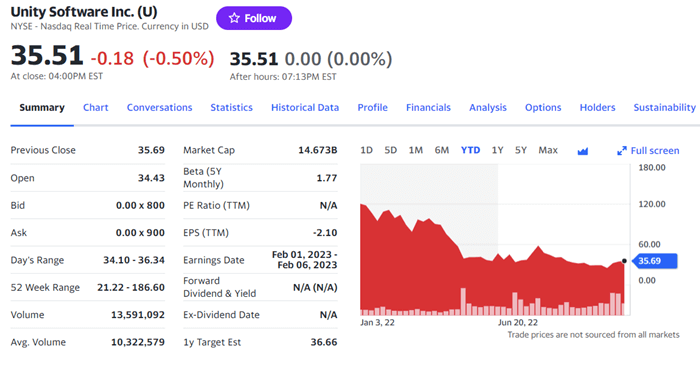Viewport: 700px width, 372px height.
Task: View the Holders tab
Action: [x=597, y=108]
